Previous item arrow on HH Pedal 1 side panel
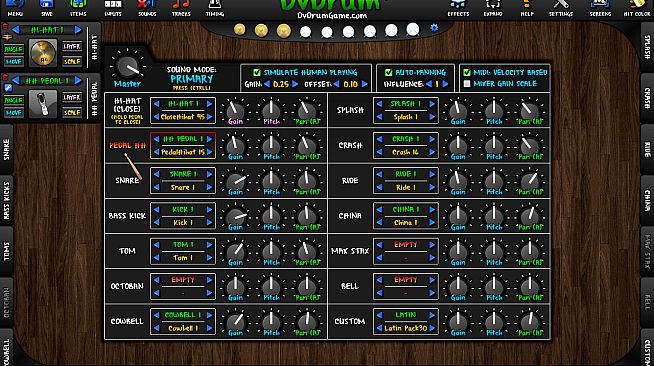Screen dimensions: 654x366 pyautogui.click(x=15, y=80)
